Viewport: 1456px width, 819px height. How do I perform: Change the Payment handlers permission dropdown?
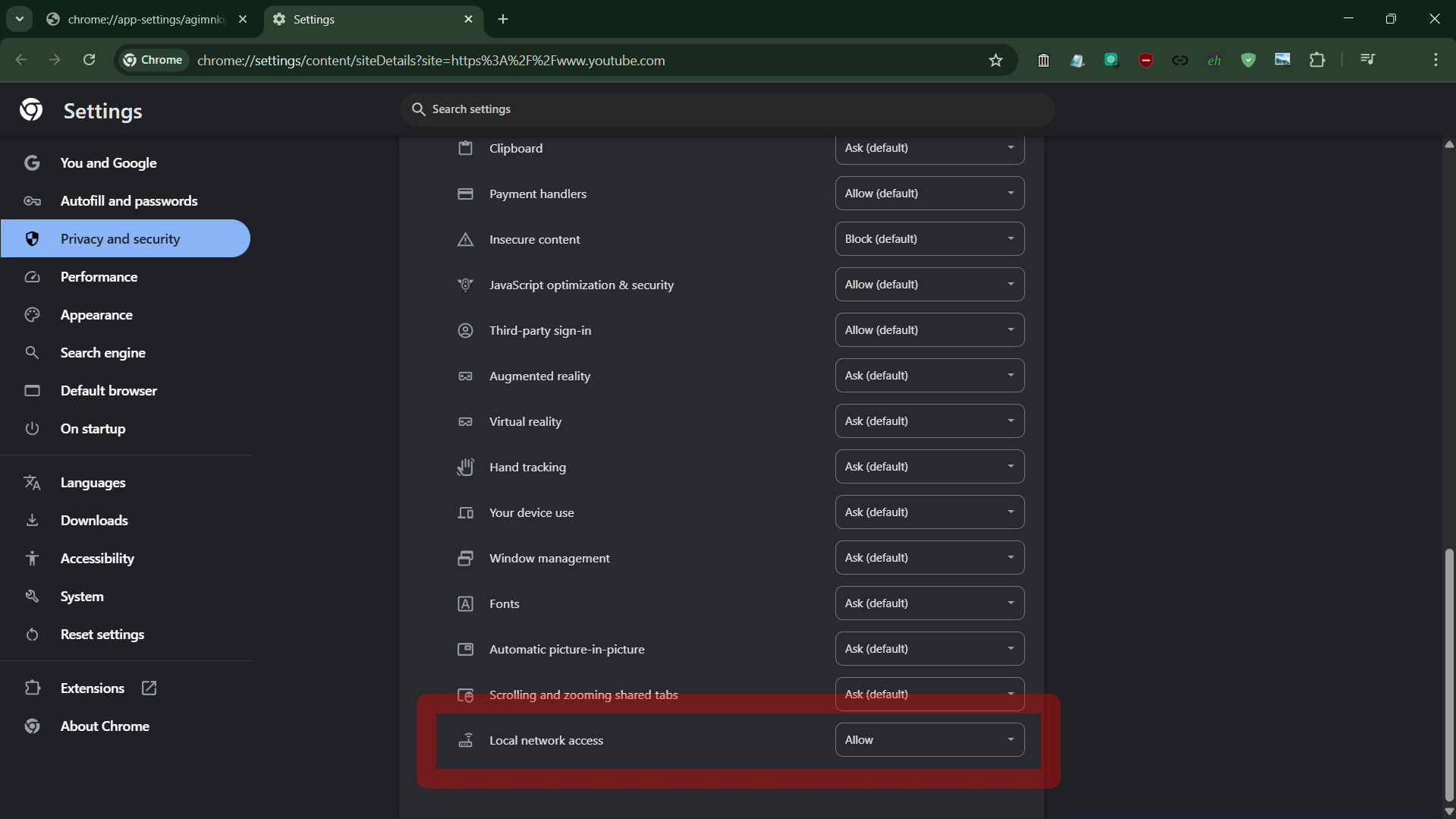click(x=929, y=194)
